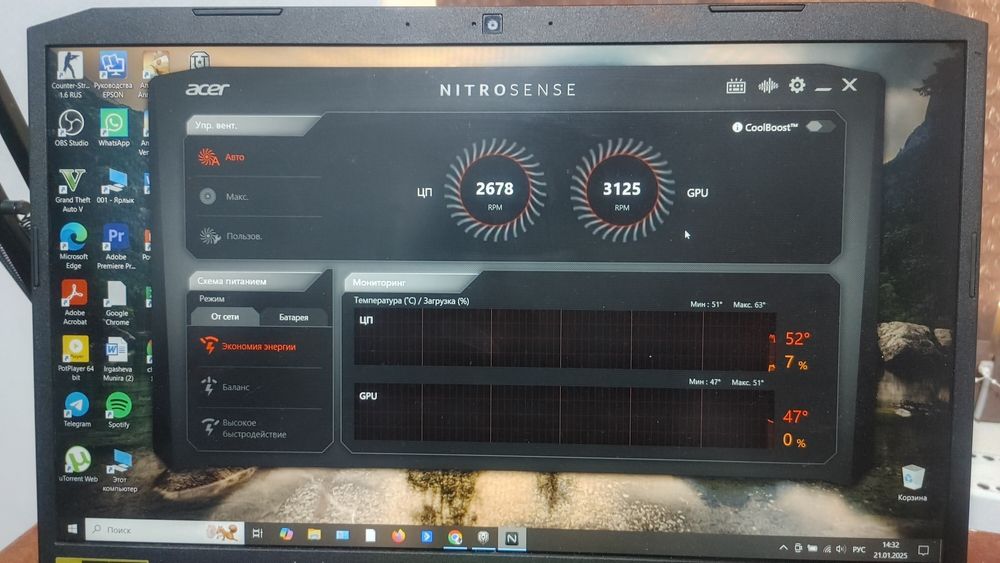The image size is (1000, 563).
Task: Click the GPU 0 % load value
Action: tap(794, 441)
